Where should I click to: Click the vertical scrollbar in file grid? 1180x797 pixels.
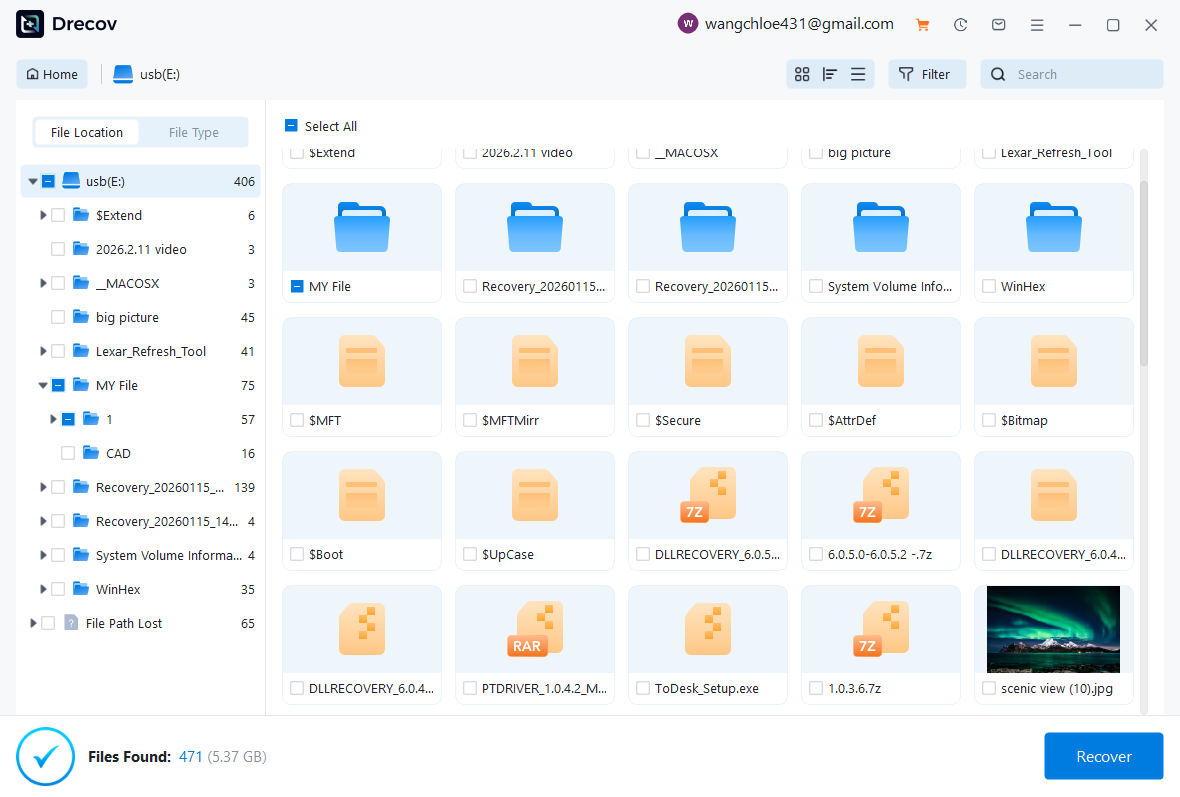[1143, 270]
